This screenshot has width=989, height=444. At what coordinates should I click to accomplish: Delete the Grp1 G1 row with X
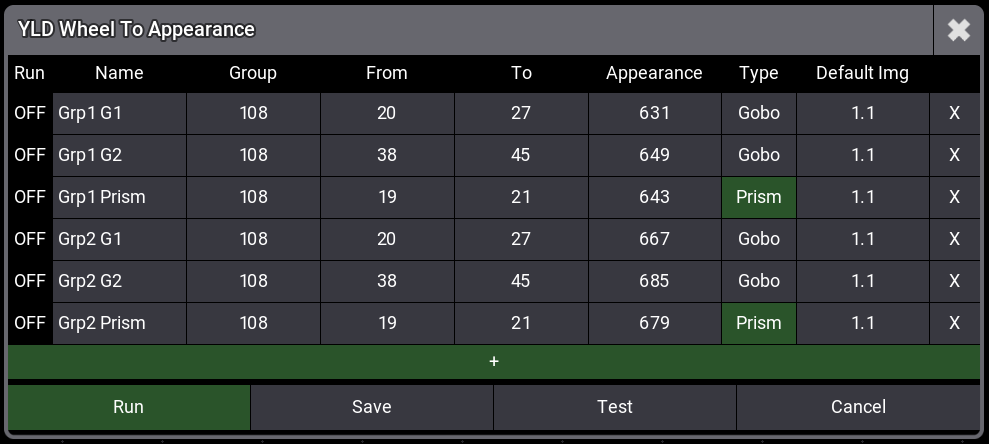click(954, 113)
